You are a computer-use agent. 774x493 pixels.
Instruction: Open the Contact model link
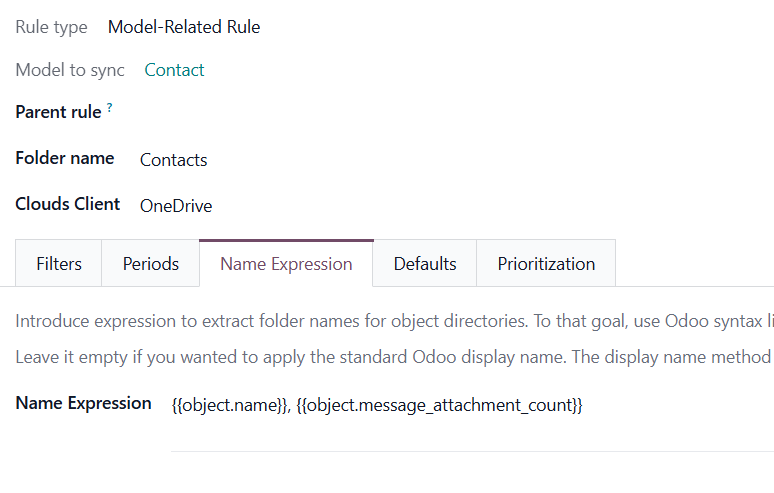pyautogui.click(x=174, y=70)
